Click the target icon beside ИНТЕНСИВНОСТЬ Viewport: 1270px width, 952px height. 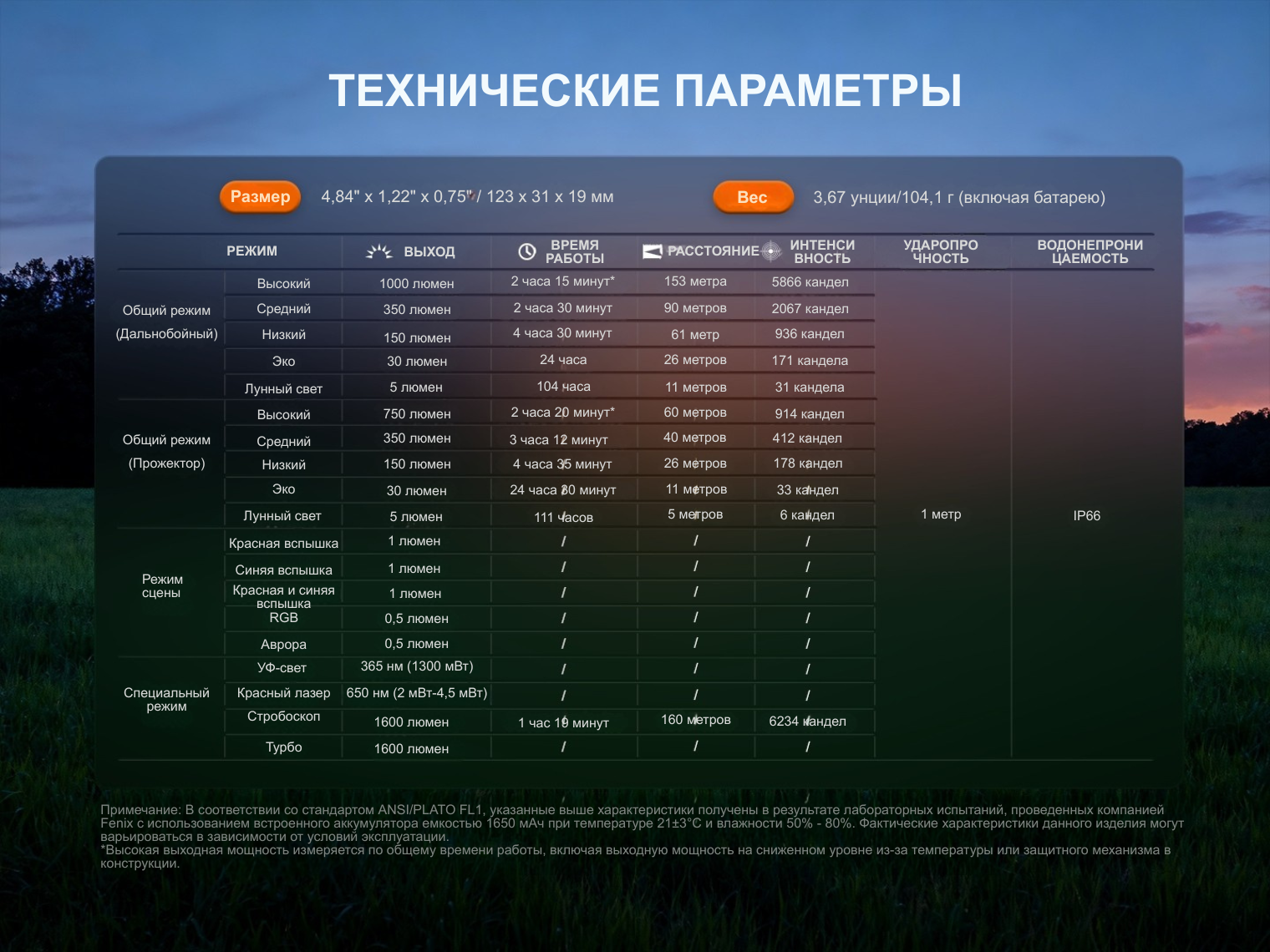pyautogui.click(x=771, y=251)
